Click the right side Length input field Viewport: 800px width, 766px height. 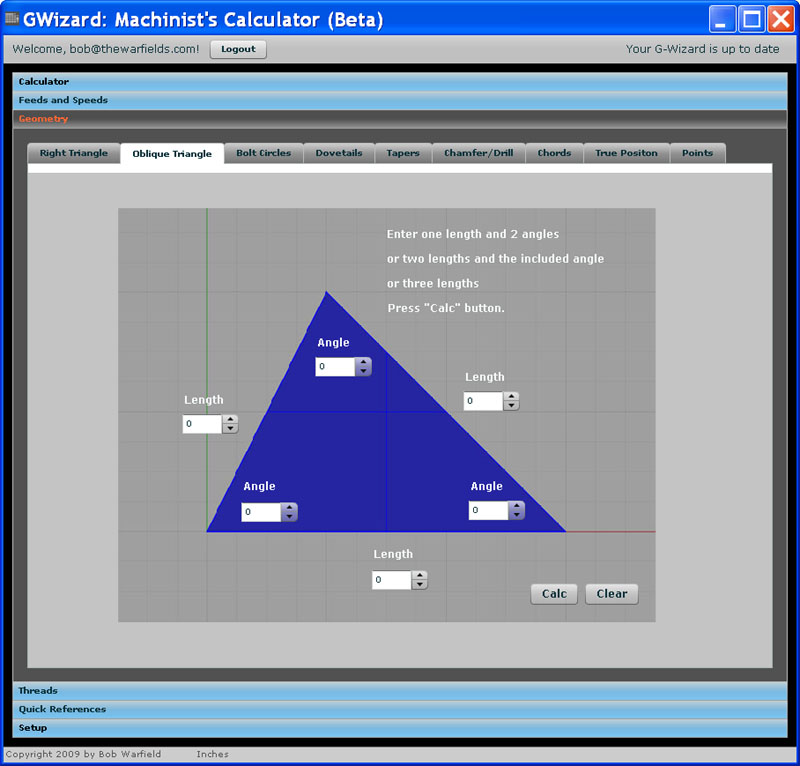point(483,401)
